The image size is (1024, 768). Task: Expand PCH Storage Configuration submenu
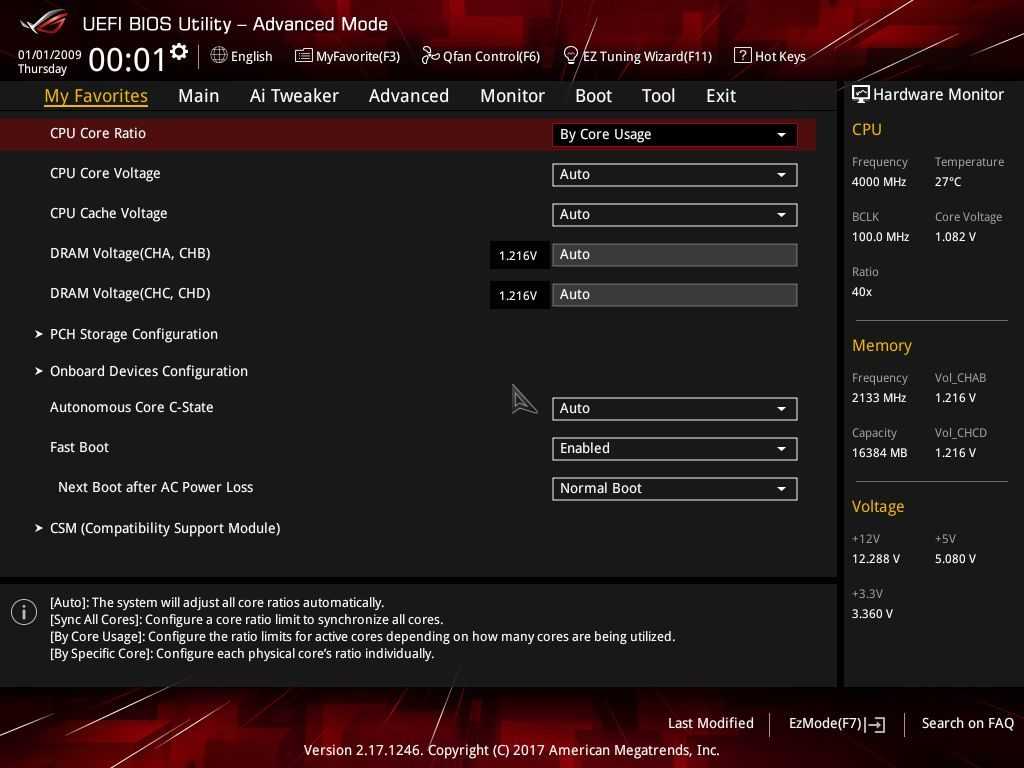[x=133, y=334]
